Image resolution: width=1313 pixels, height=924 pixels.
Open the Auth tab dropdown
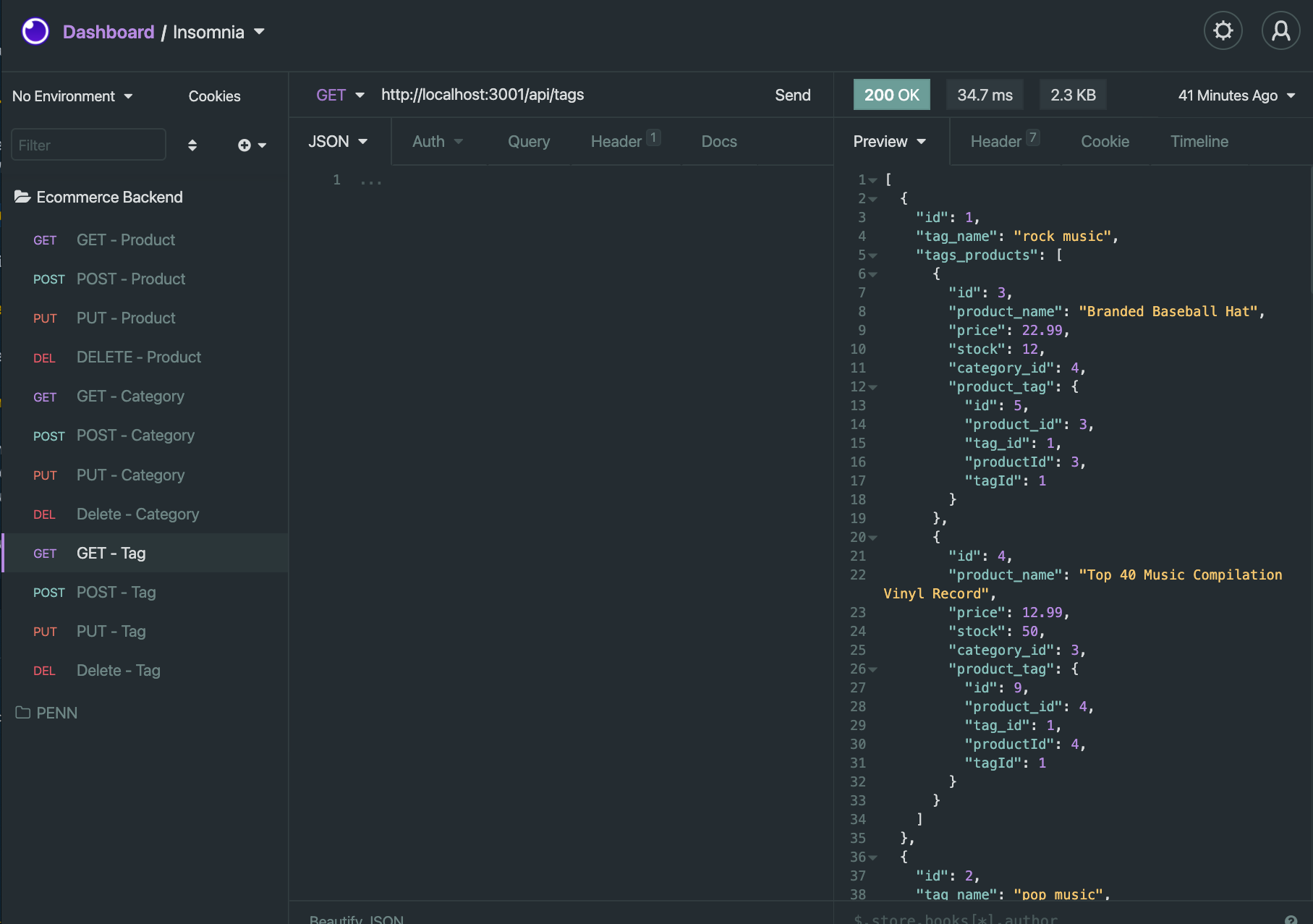[x=438, y=142]
